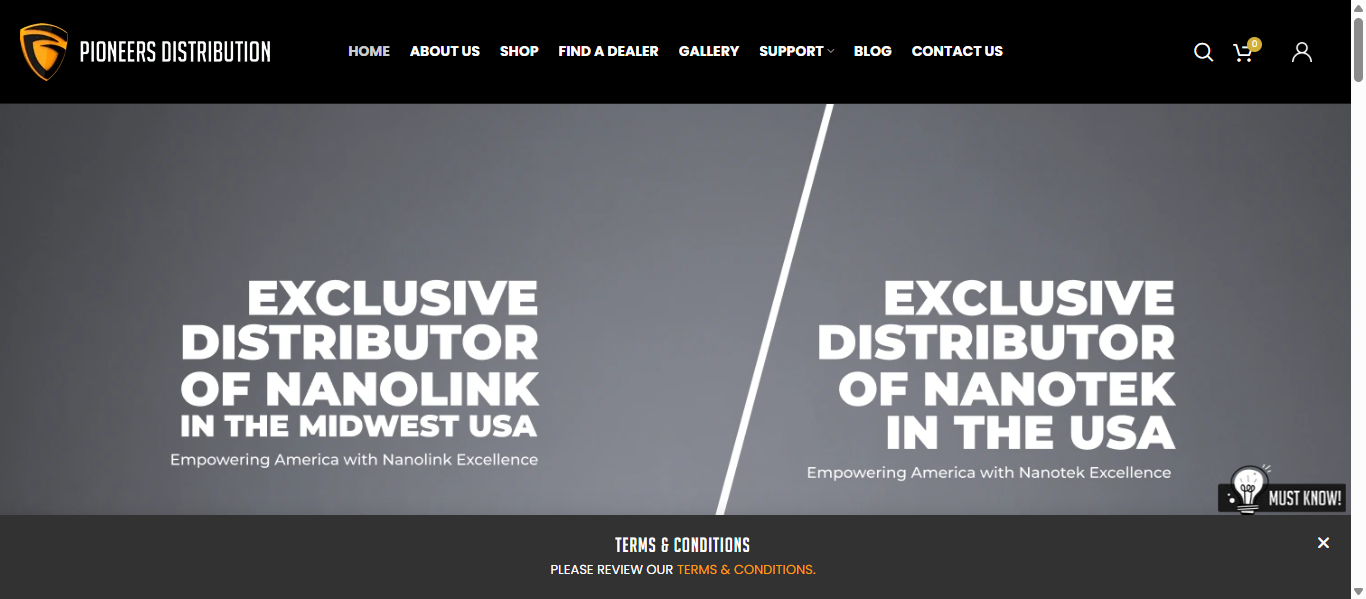Click the Must Know lightbulb badge
Screen dimensions: 1366x599
tap(1281, 490)
